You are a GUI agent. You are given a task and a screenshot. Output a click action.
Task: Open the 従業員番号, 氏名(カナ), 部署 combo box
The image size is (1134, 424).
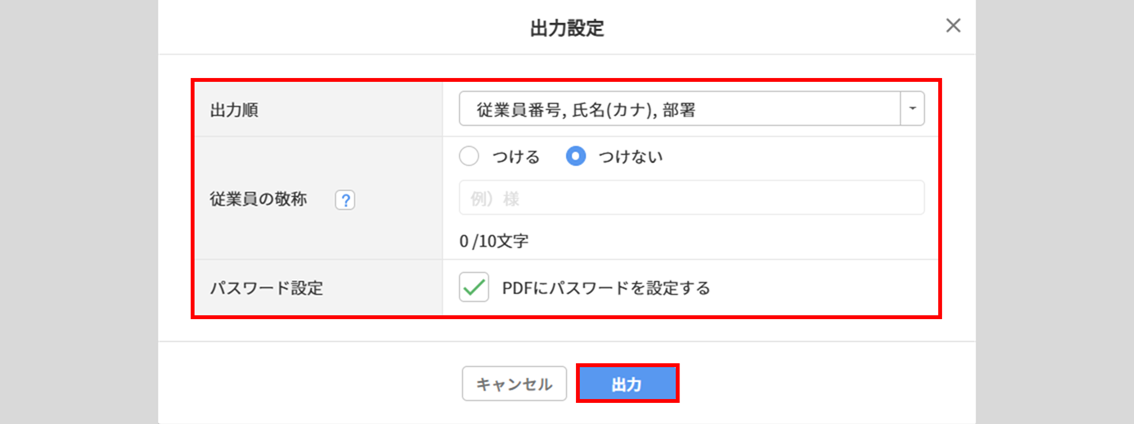(x=680, y=109)
